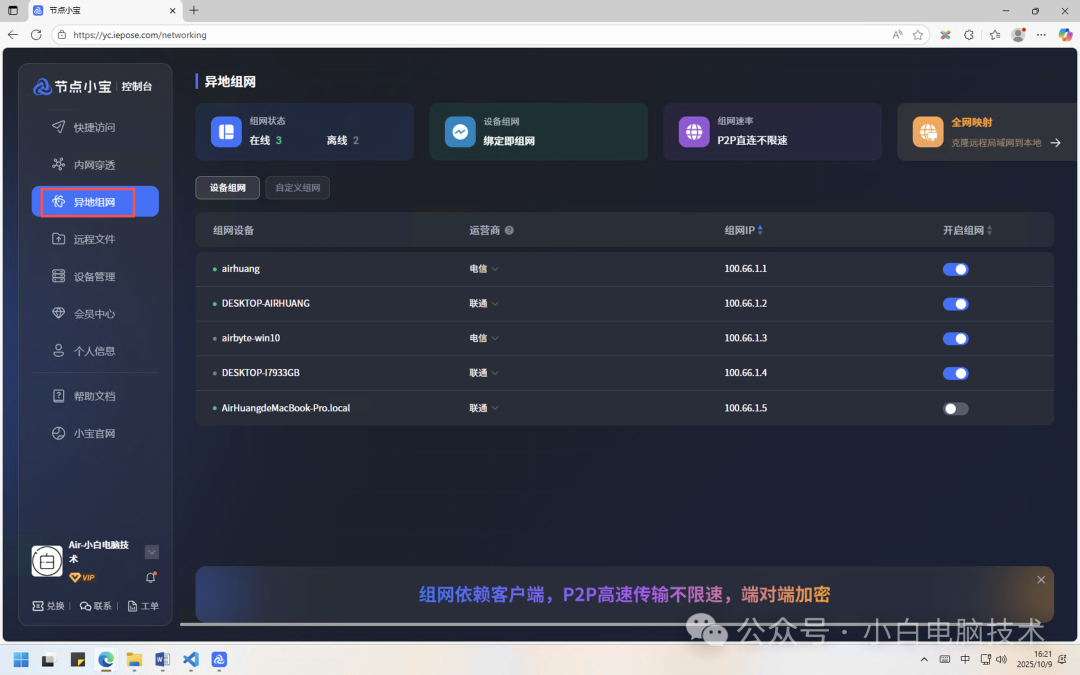Close the 节点小宝 browser tab

172,10
